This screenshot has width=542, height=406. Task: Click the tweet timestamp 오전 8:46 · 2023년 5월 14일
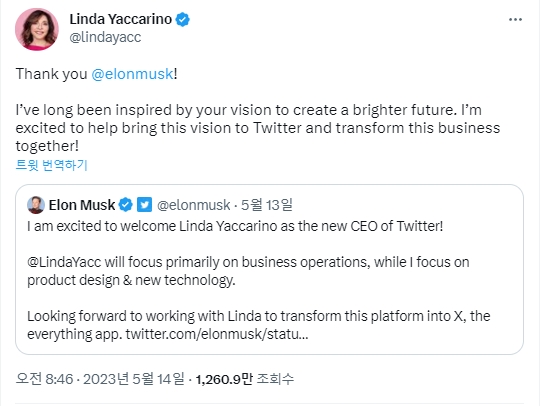pos(100,379)
